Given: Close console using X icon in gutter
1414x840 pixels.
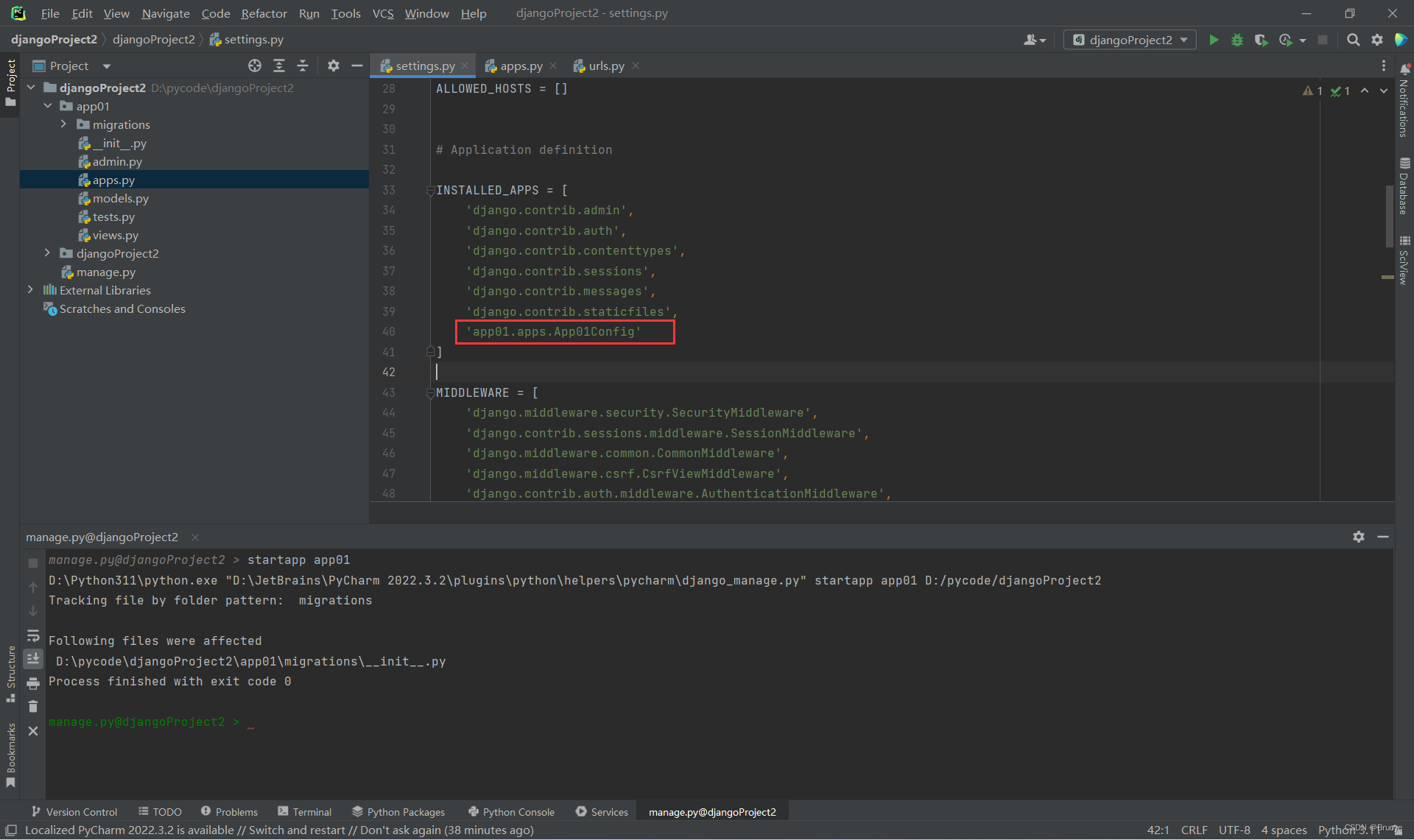Looking at the screenshot, I should click(x=33, y=731).
